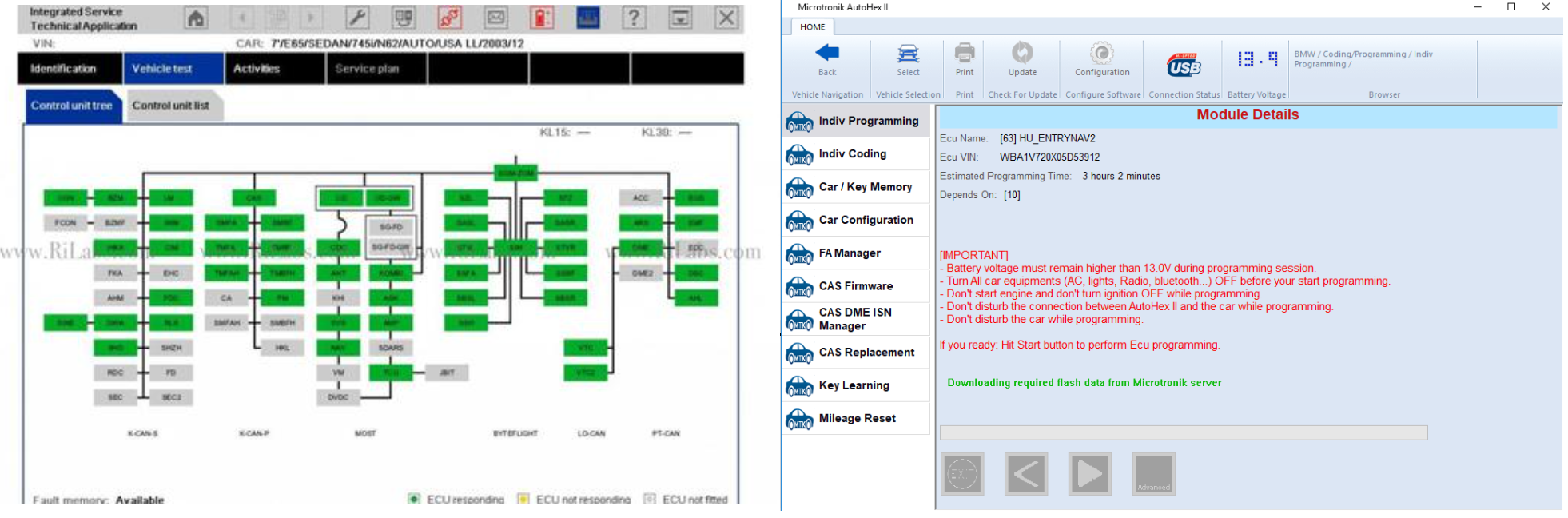
Task: Click the red connection plug icon
Action: pos(449,18)
